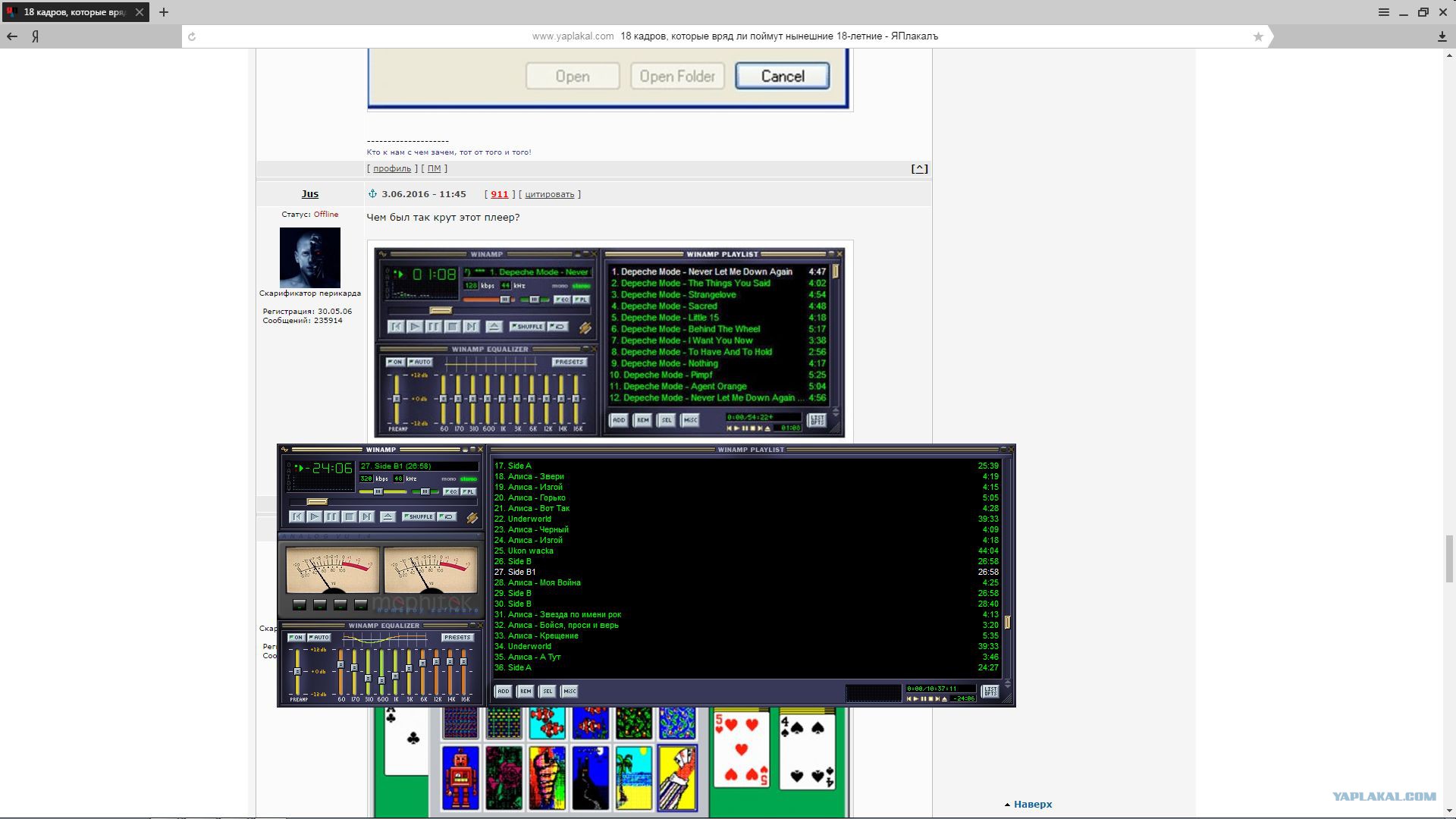Toggle the PL playlist button in front Winamp

coord(469,491)
